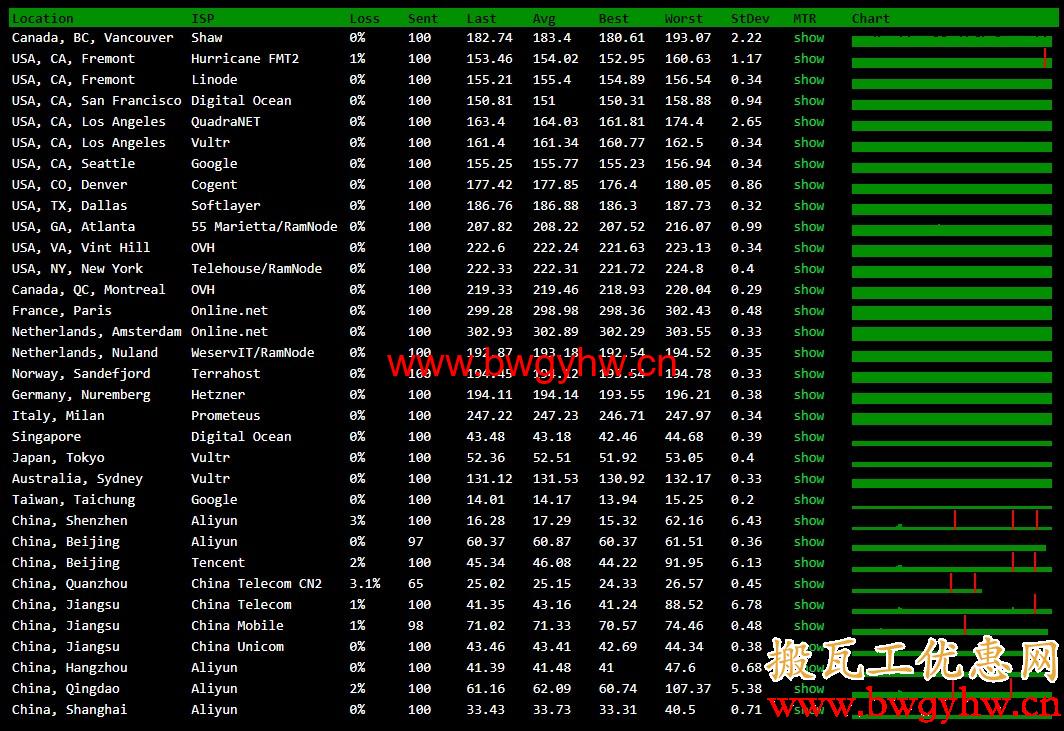Select location text 'Canada, BC, Vancouver'

pos(93,38)
